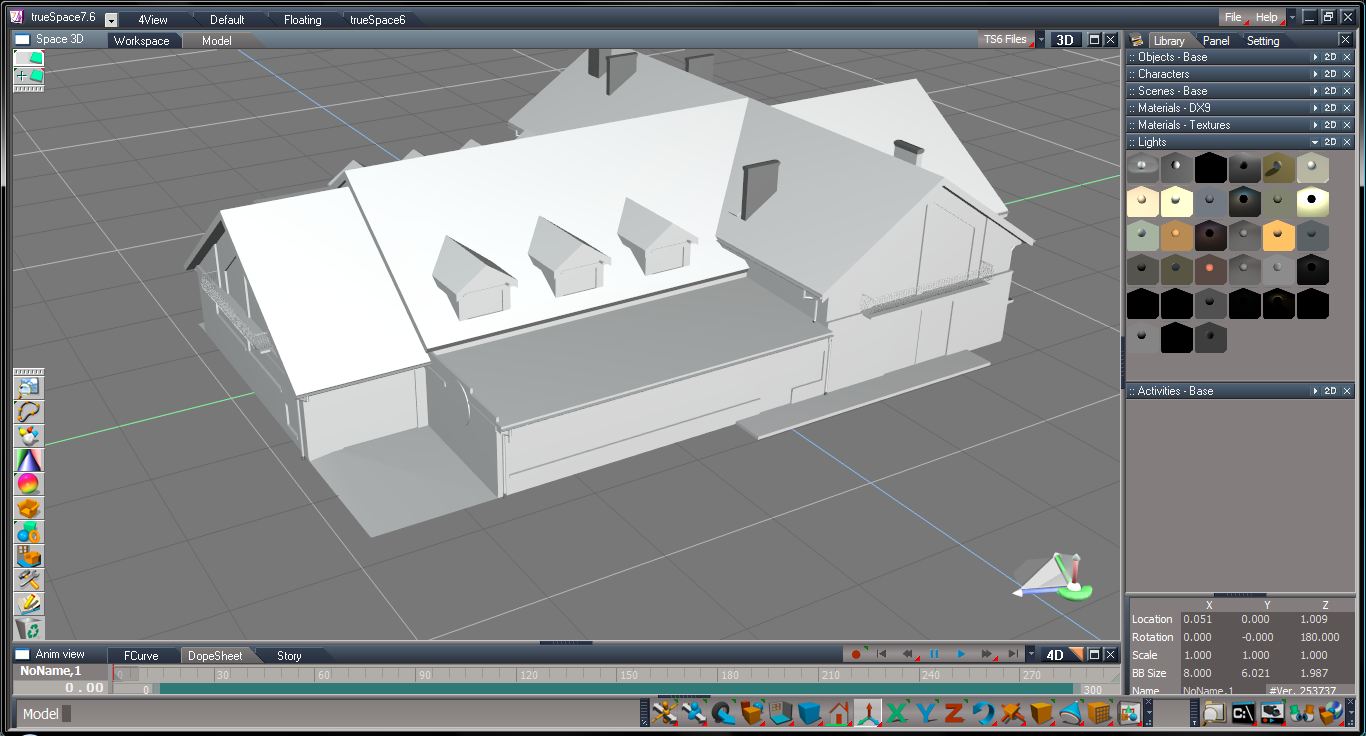1366x736 pixels.
Task: Open dropdown arrow next to TS6 Files
Action: point(1041,40)
